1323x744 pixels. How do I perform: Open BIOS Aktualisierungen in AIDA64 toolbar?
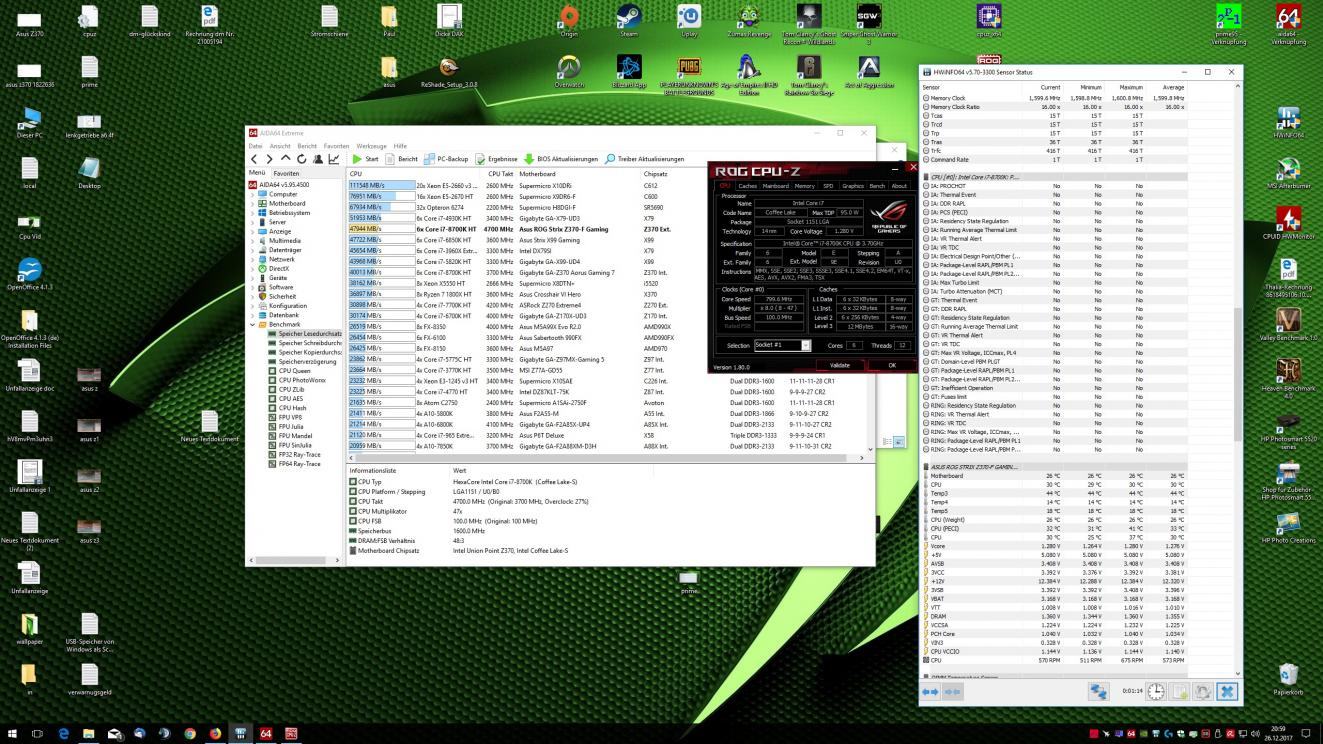[x=560, y=159]
